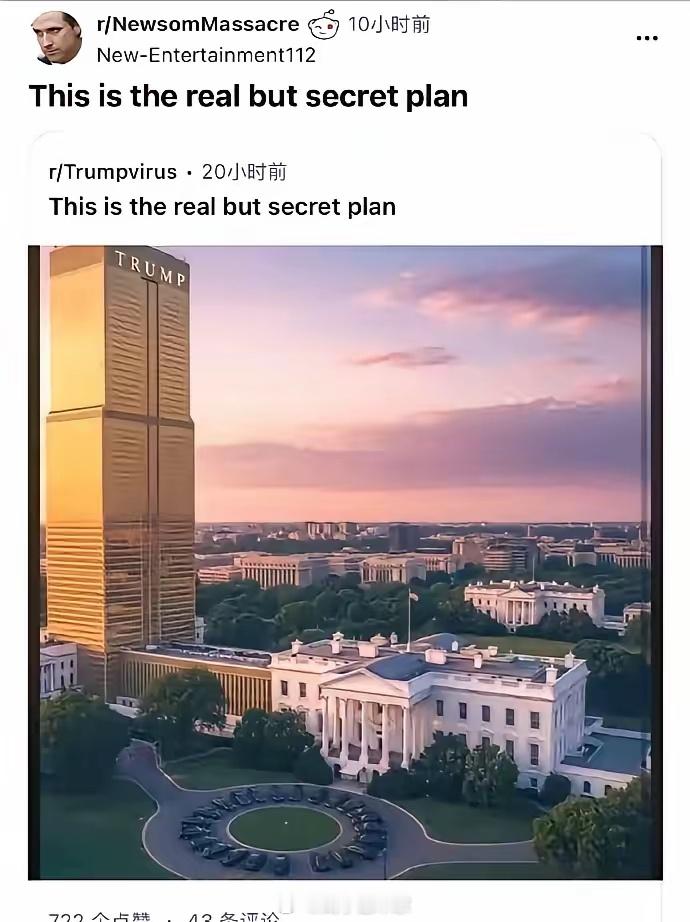This screenshot has width=690, height=922.
Task: Open the r/NewsomMassacre subreddit
Action: (198, 25)
